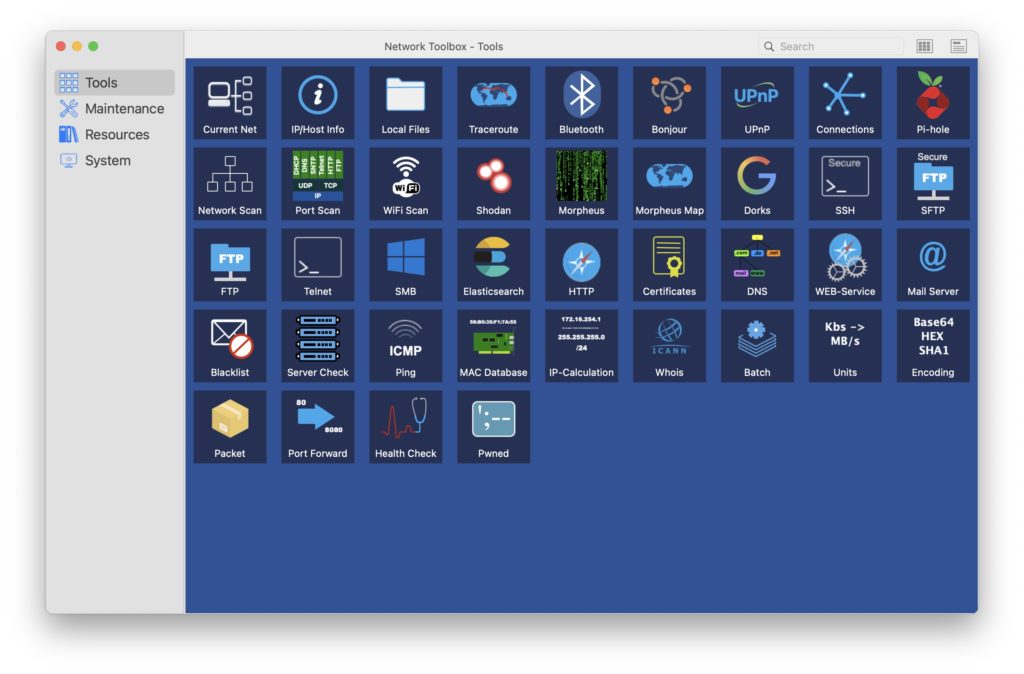Open the Pwned password checker
The height and width of the screenshot is (674, 1024).
tap(493, 426)
